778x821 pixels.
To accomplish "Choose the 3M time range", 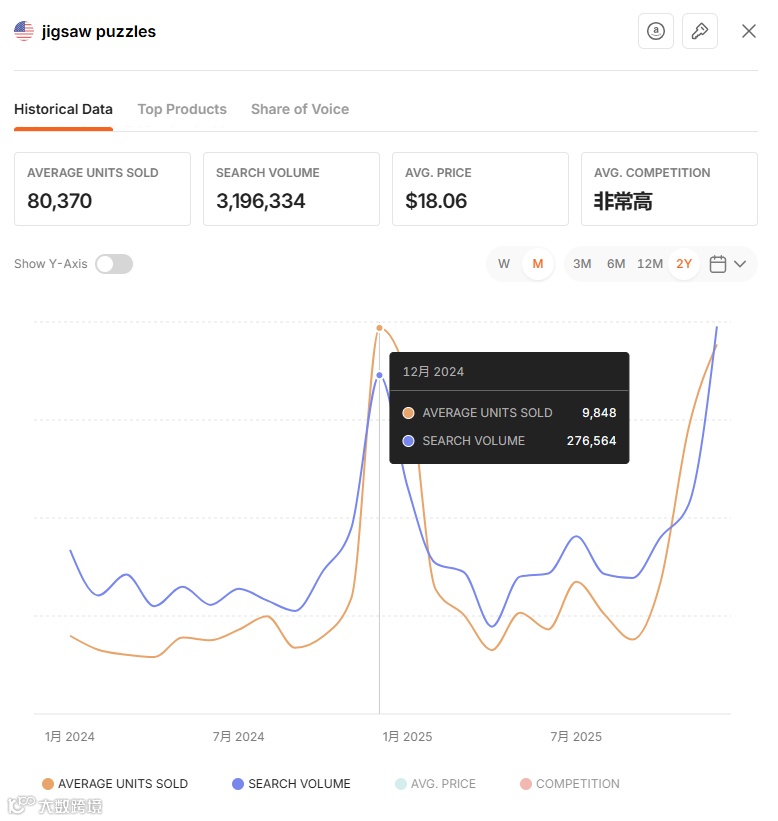I will [x=582, y=264].
